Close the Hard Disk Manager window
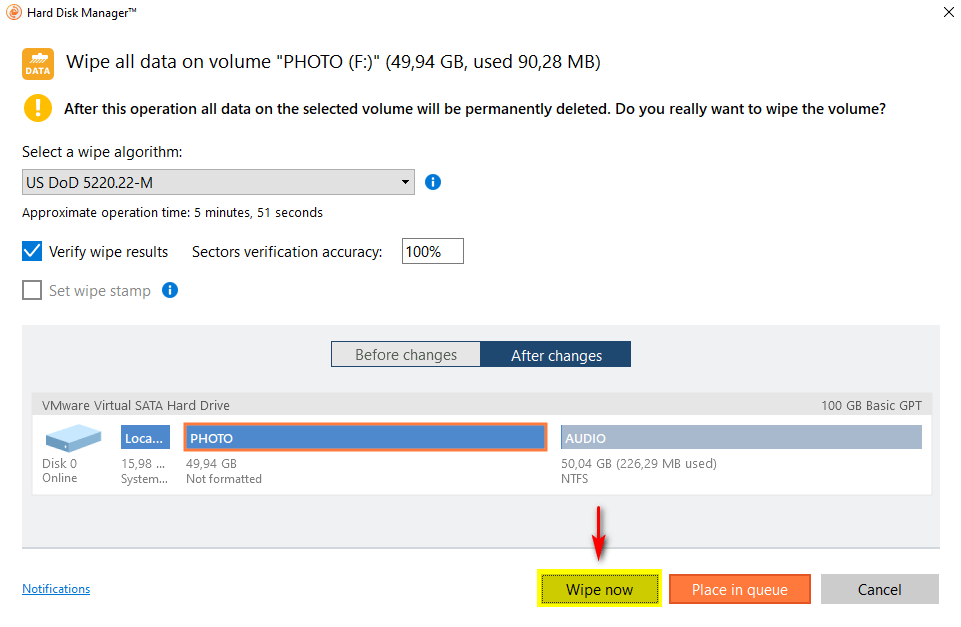This screenshot has width=961, height=627. [947, 12]
